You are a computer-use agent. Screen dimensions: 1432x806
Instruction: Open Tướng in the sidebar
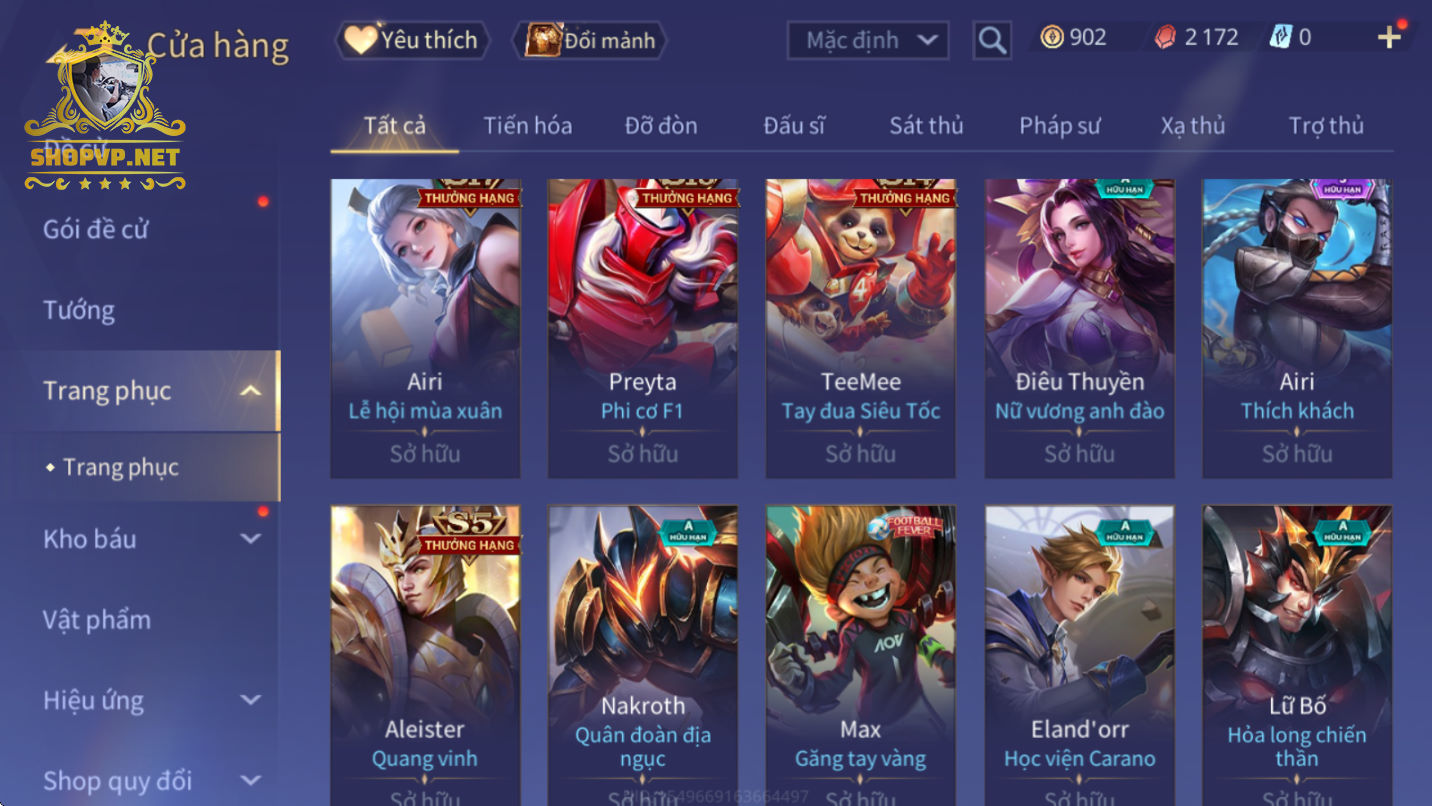(79, 310)
